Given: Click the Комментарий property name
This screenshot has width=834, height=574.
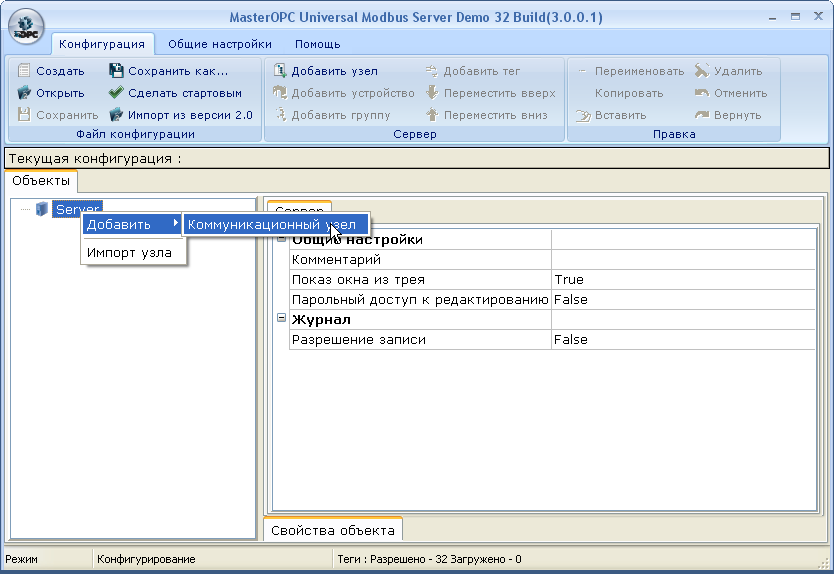Looking at the screenshot, I should click(336, 260).
